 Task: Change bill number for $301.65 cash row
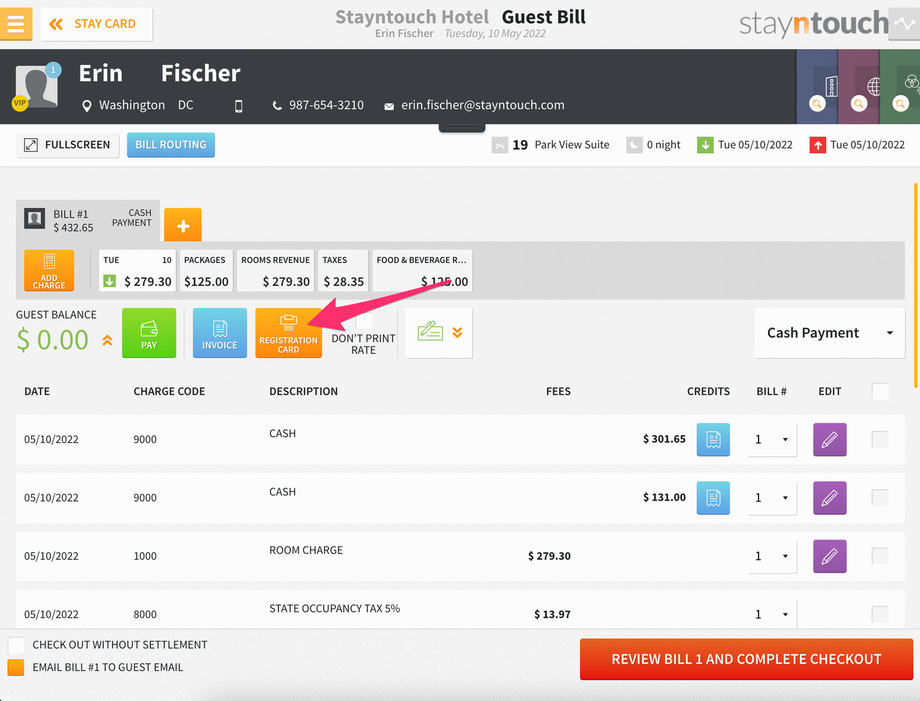tap(772, 439)
